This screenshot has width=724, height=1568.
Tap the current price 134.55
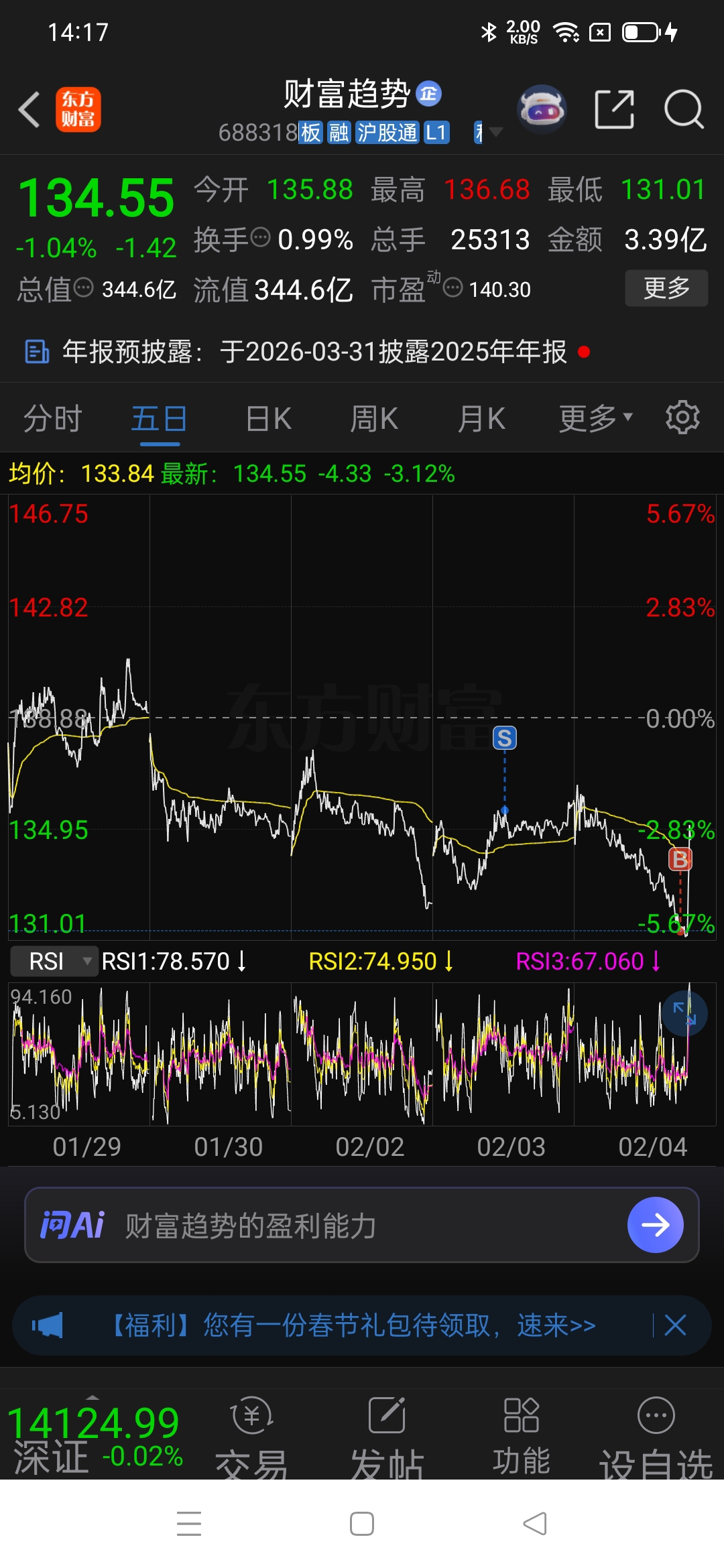click(x=97, y=198)
